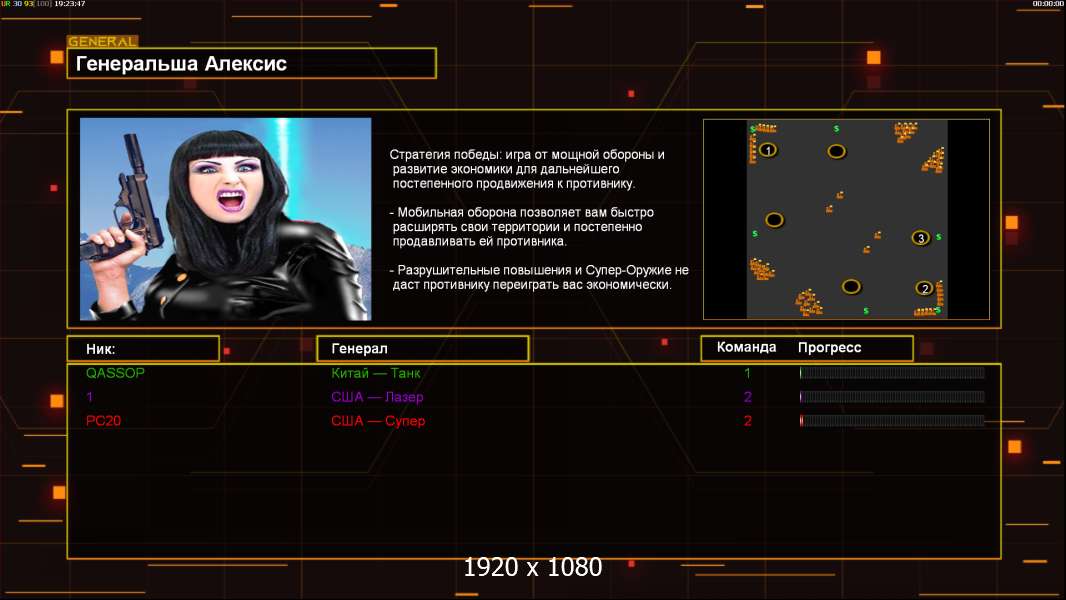The width and height of the screenshot is (1066, 600).
Task: Select player nickname PC20
Action: coord(103,421)
